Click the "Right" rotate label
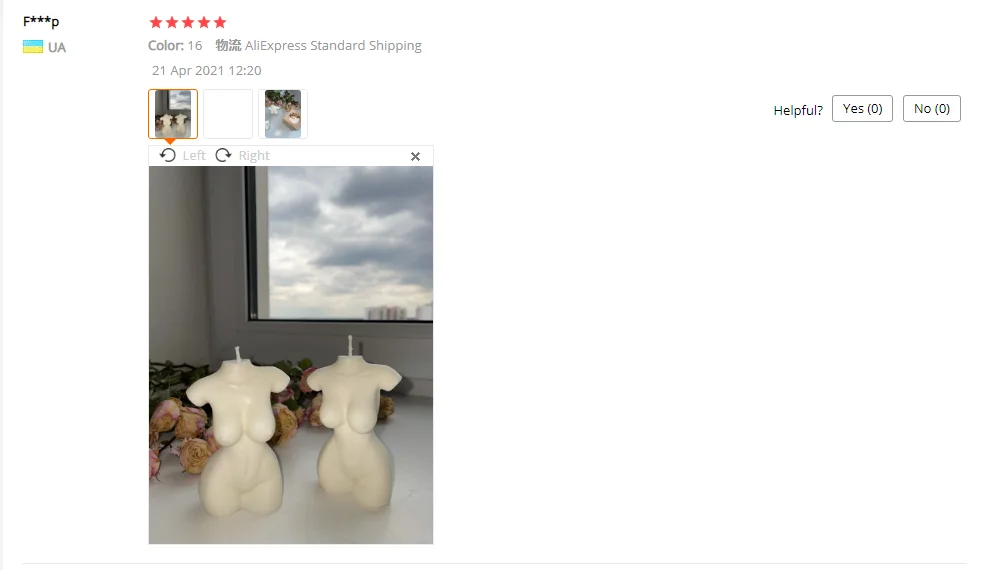This screenshot has height=570, width=987. point(254,155)
